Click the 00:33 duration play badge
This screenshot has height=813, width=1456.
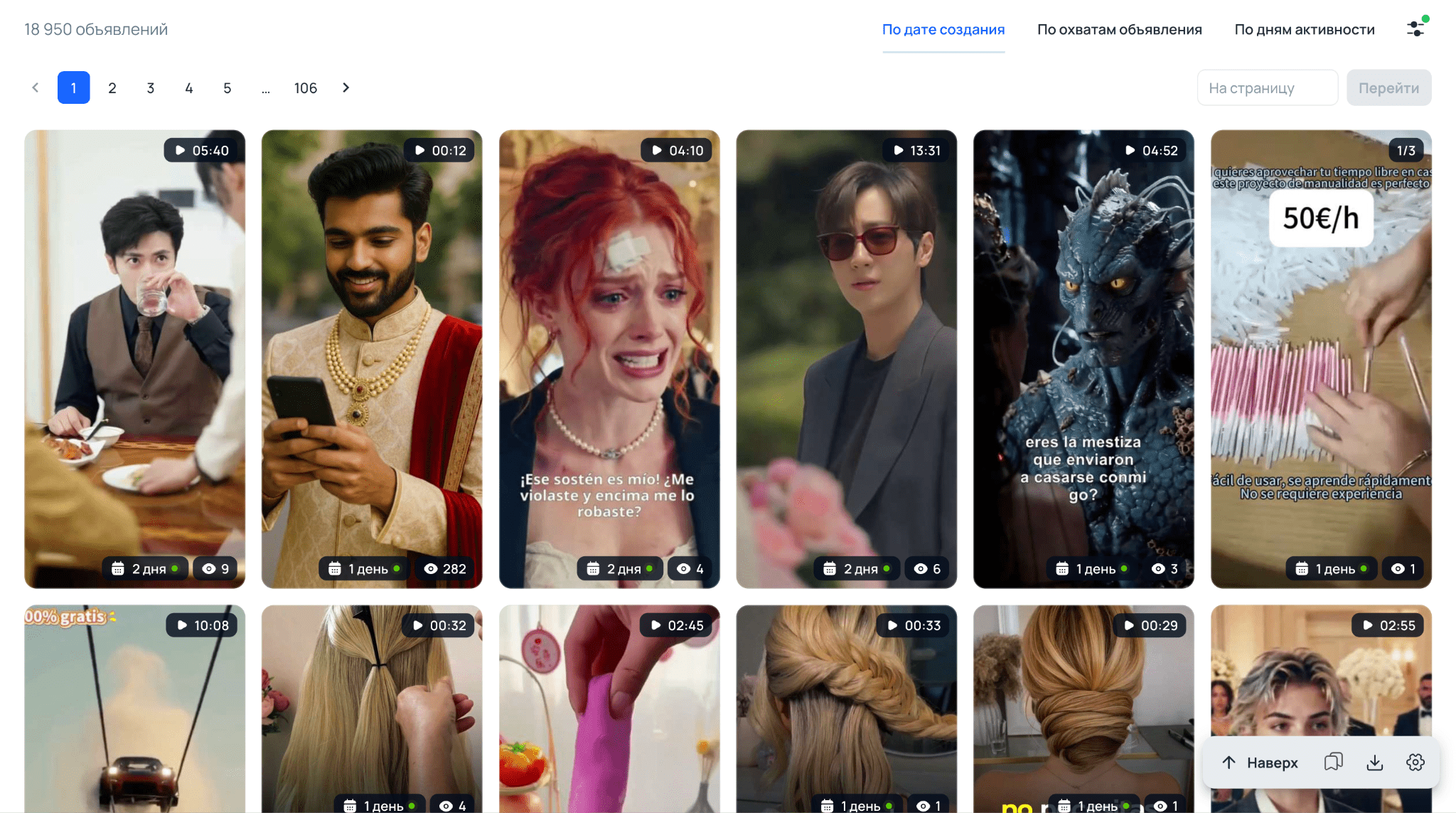coord(914,625)
